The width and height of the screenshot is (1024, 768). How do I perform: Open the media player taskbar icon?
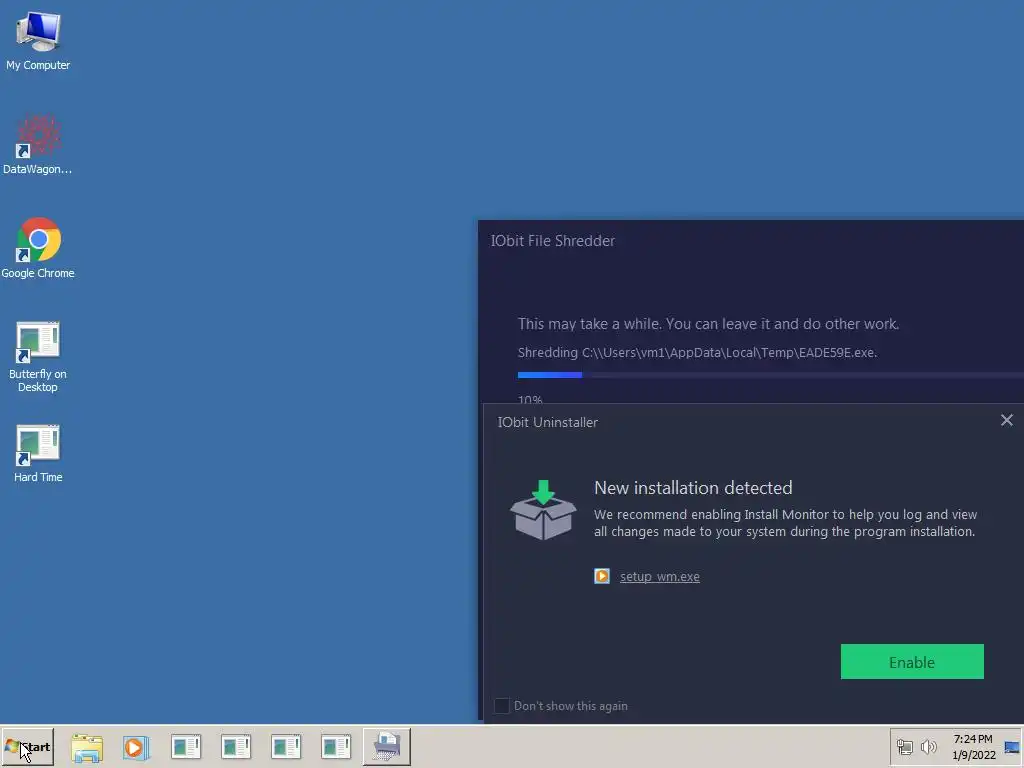pos(136,747)
